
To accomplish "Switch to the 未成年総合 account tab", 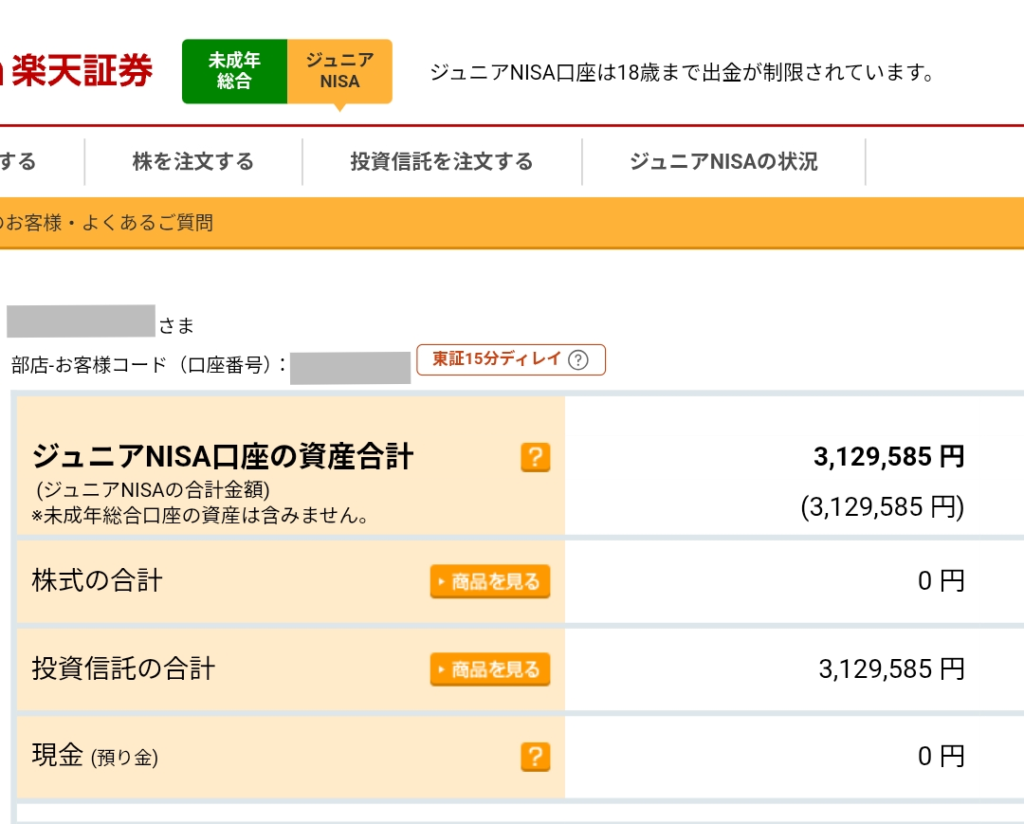I will (x=236, y=70).
